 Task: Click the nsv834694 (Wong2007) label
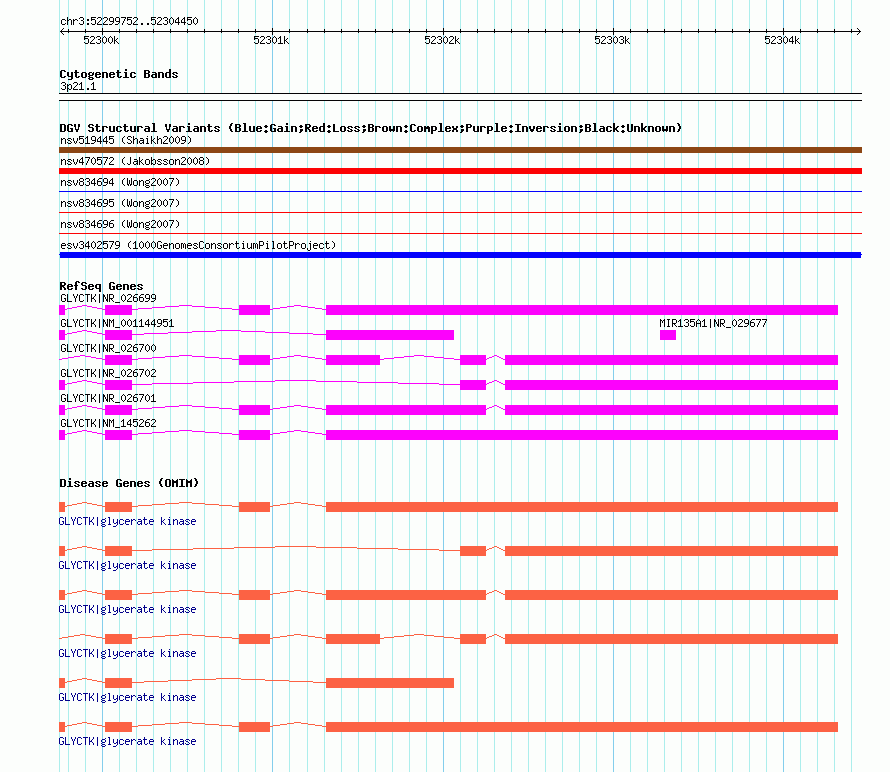(120, 182)
